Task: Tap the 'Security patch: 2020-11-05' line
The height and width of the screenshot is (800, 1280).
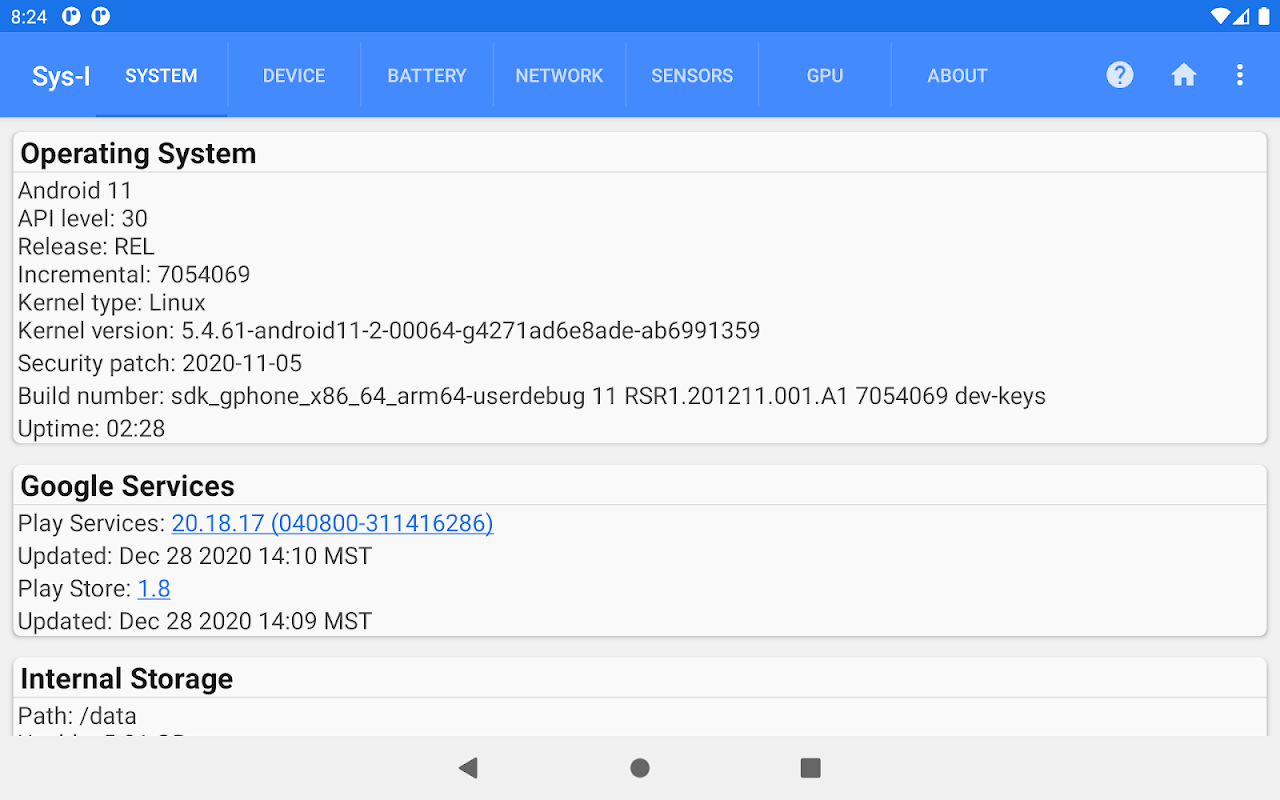Action: [160, 363]
